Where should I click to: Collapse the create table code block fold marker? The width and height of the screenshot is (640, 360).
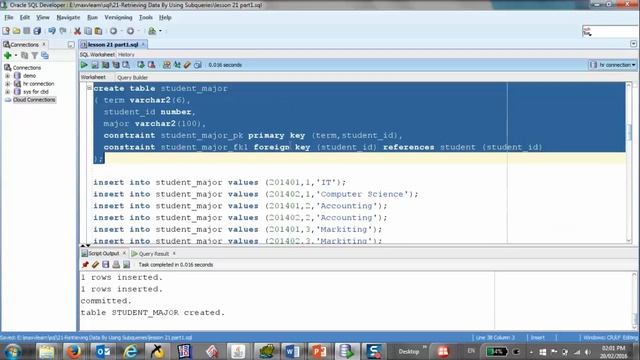point(89,88)
